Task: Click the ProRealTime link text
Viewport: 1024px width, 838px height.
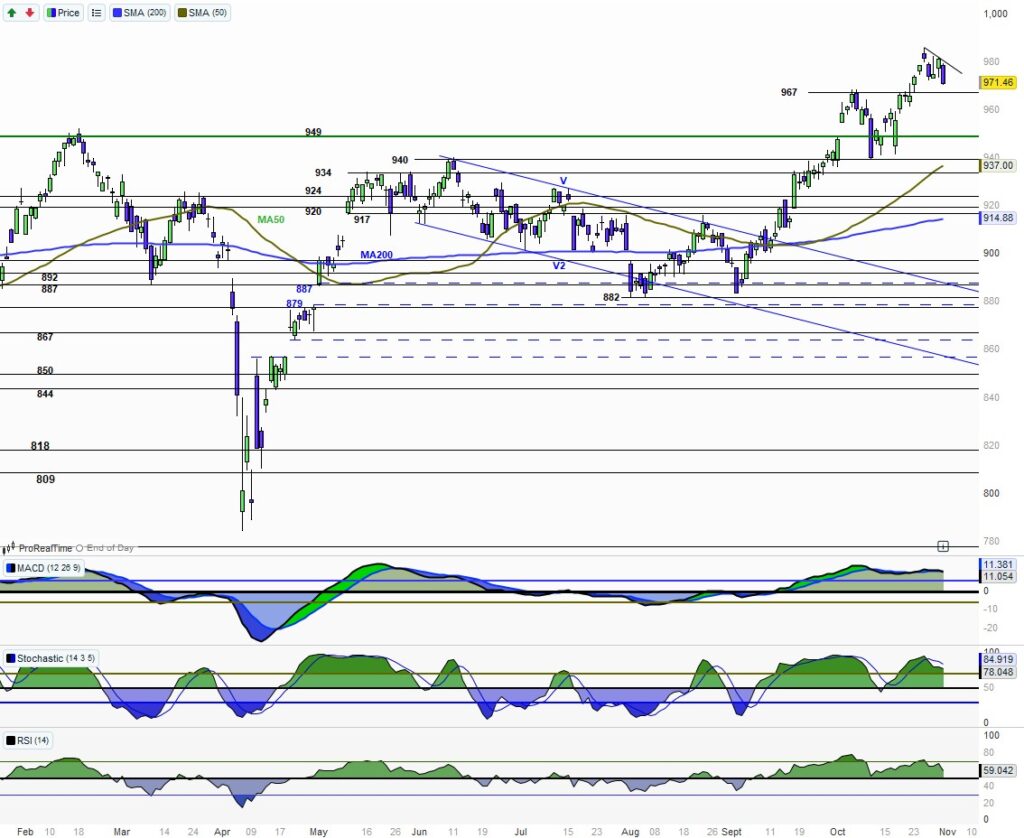Action: pyautogui.click(x=46, y=548)
